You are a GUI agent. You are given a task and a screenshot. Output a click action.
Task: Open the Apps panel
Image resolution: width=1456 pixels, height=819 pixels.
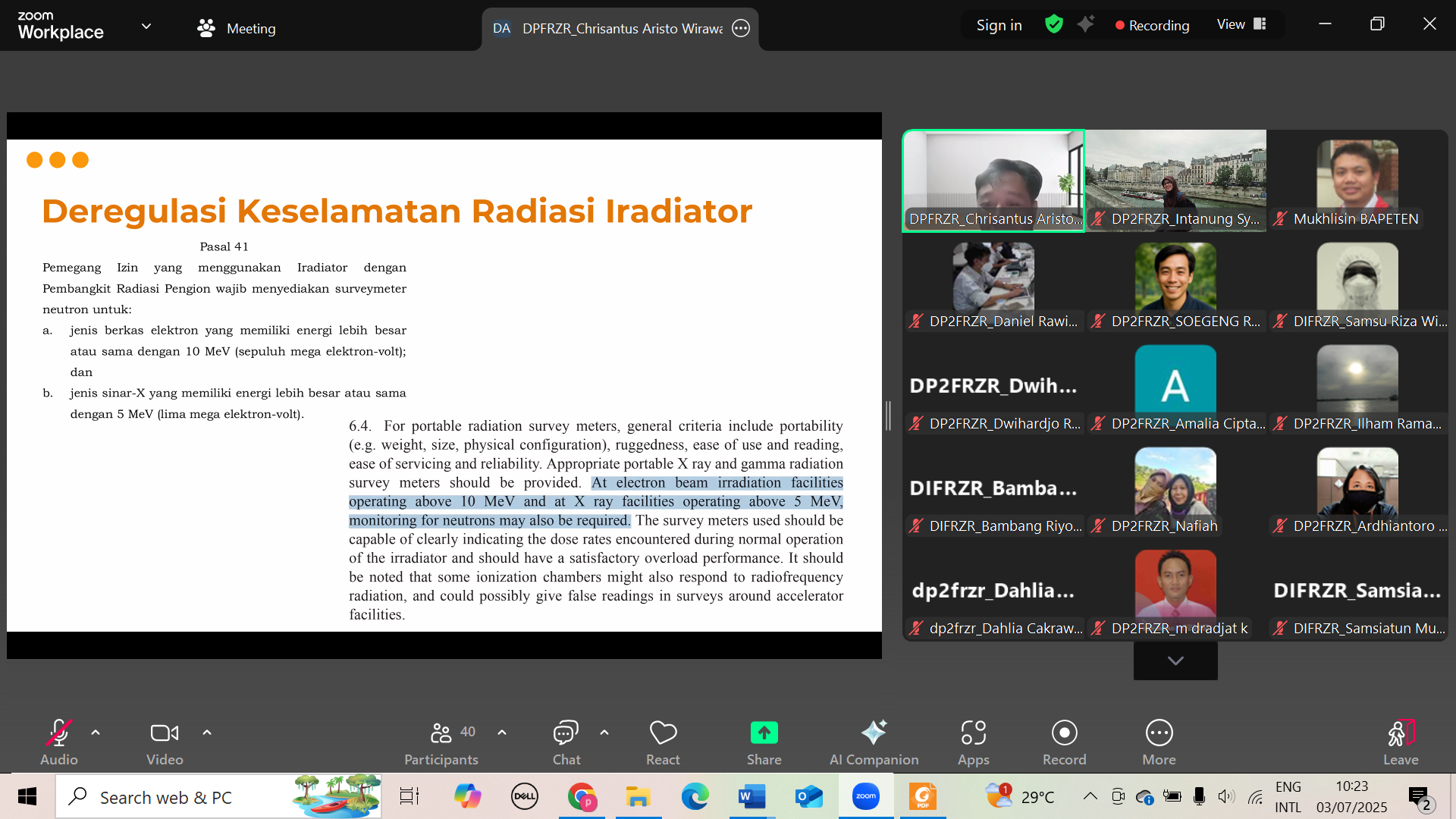coord(974,742)
